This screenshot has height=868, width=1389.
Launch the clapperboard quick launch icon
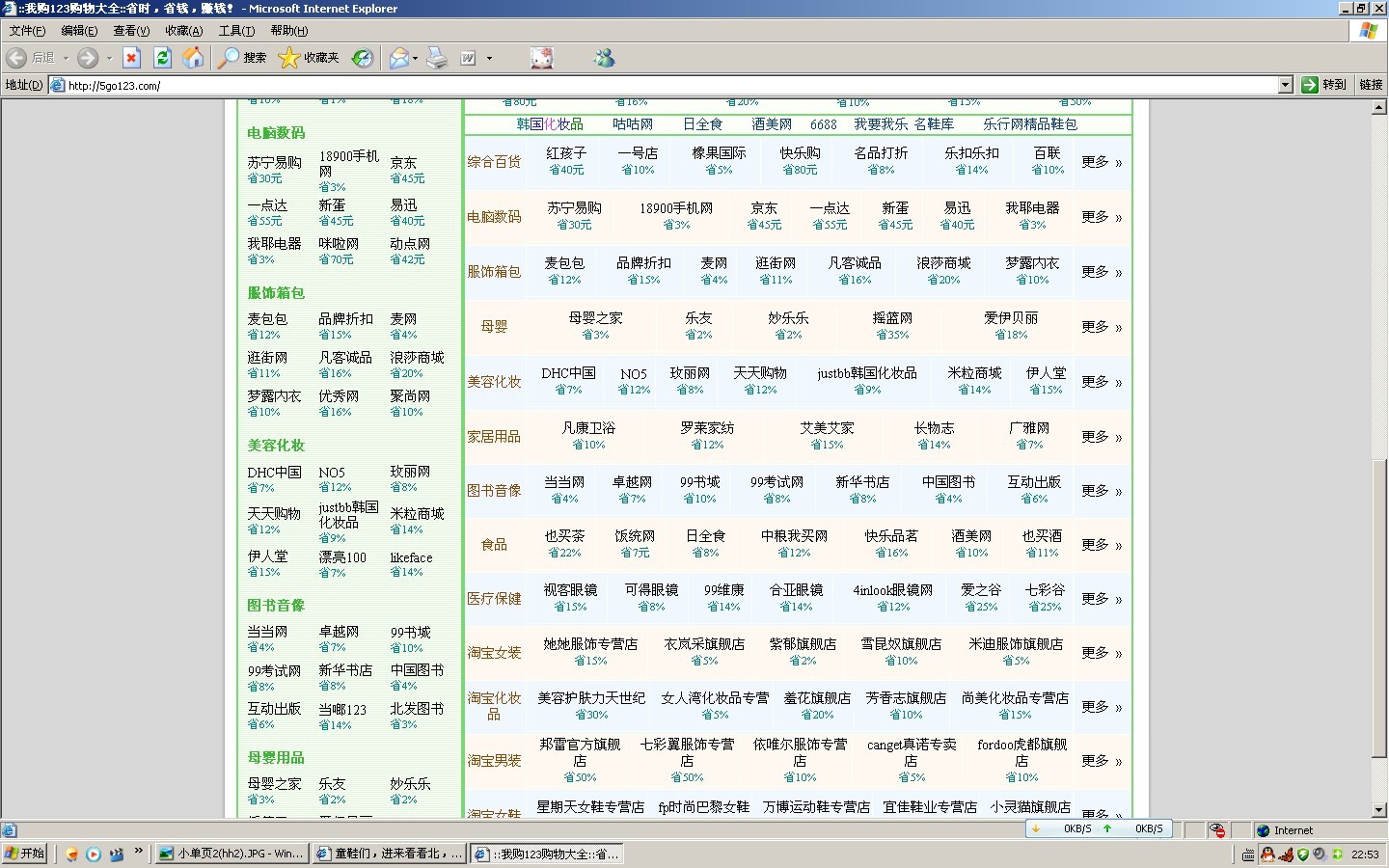pyautogui.click(x=117, y=854)
